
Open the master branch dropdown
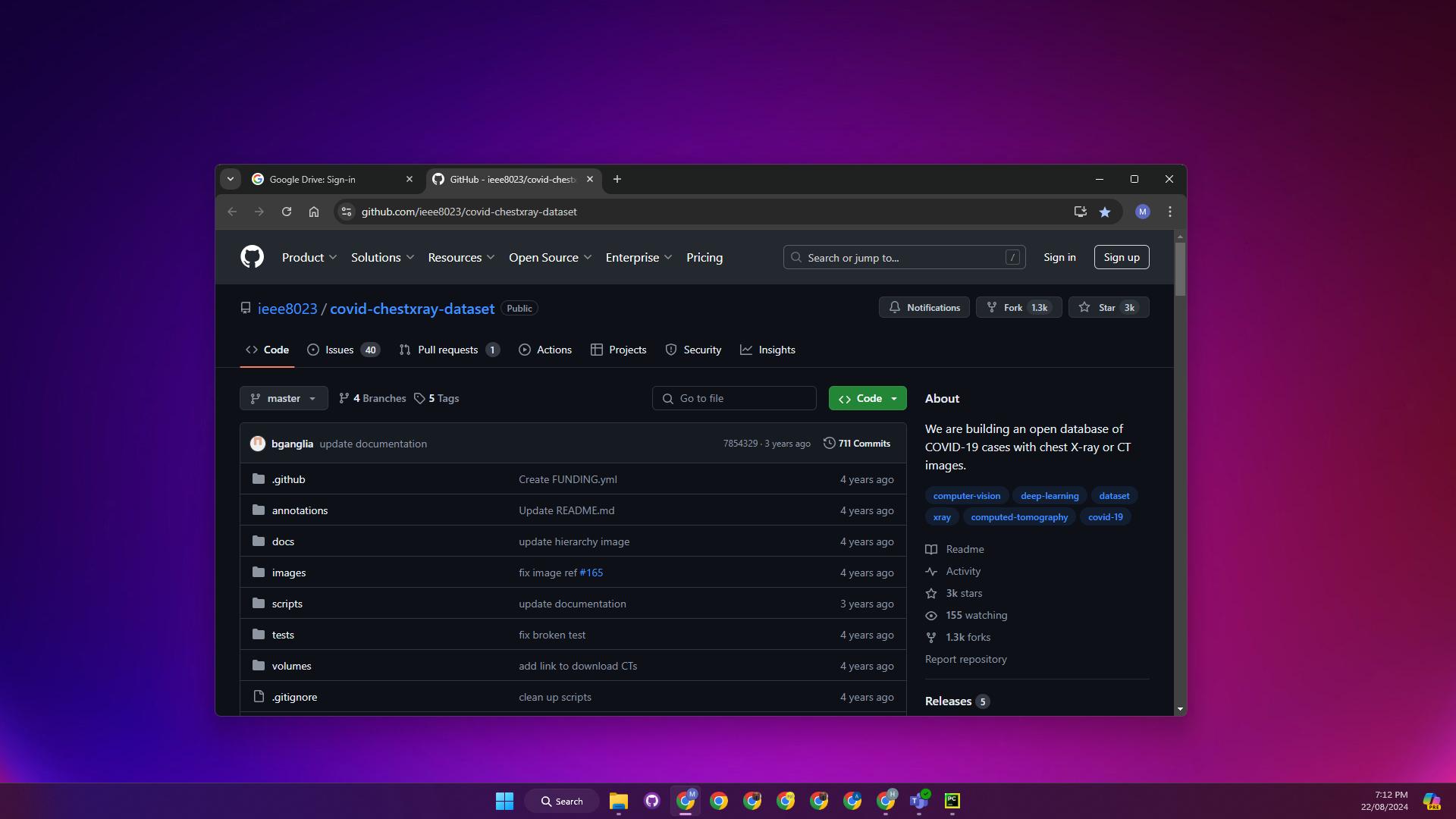pyautogui.click(x=284, y=398)
